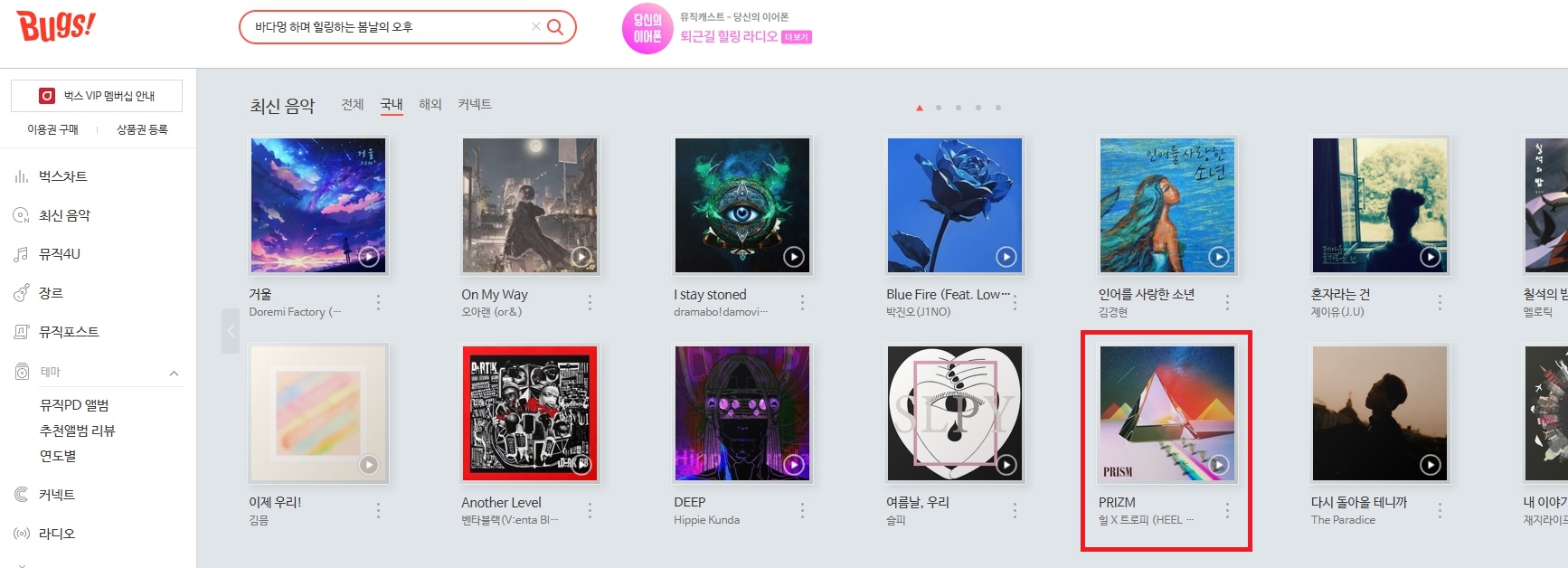Collapse the 테마 section chevron
Screen dimensions: 1568x568
tap(174, 373)
